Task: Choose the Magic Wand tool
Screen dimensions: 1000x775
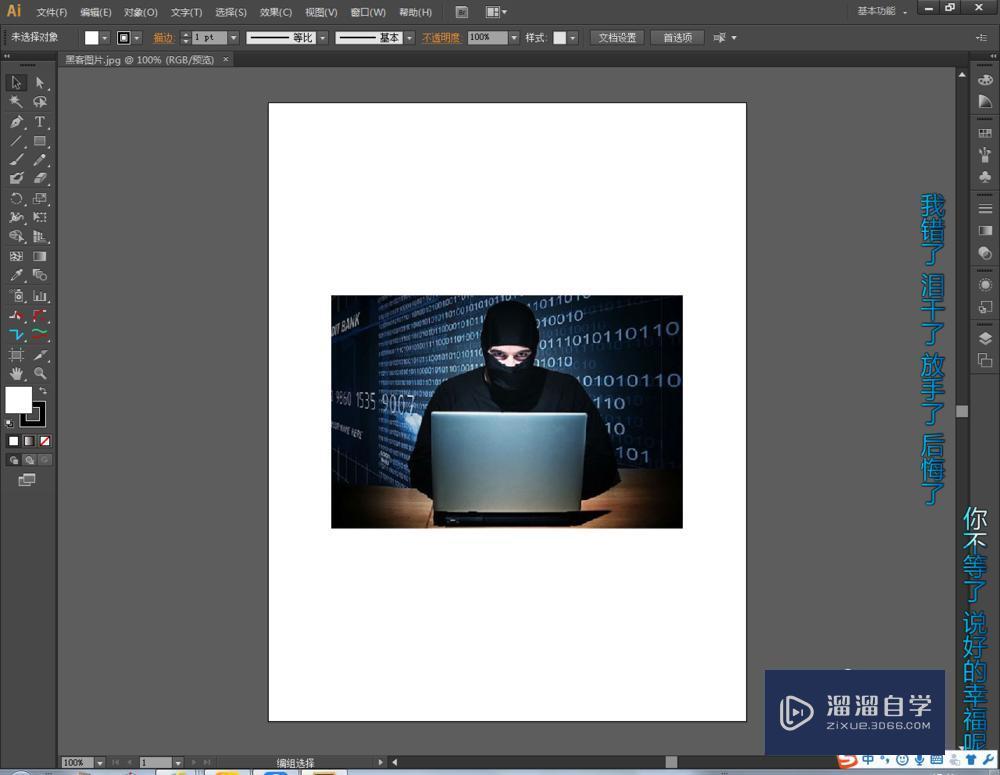Action: [16, 102]
